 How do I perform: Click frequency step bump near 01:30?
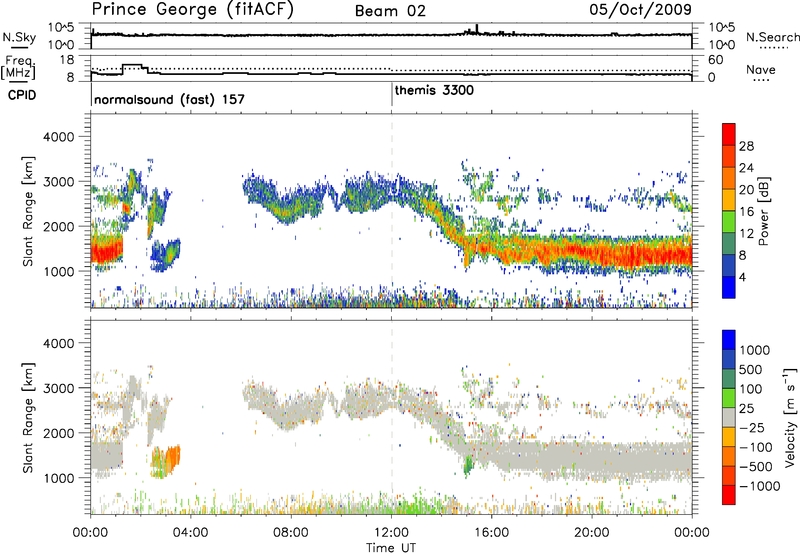pos(135,67)
